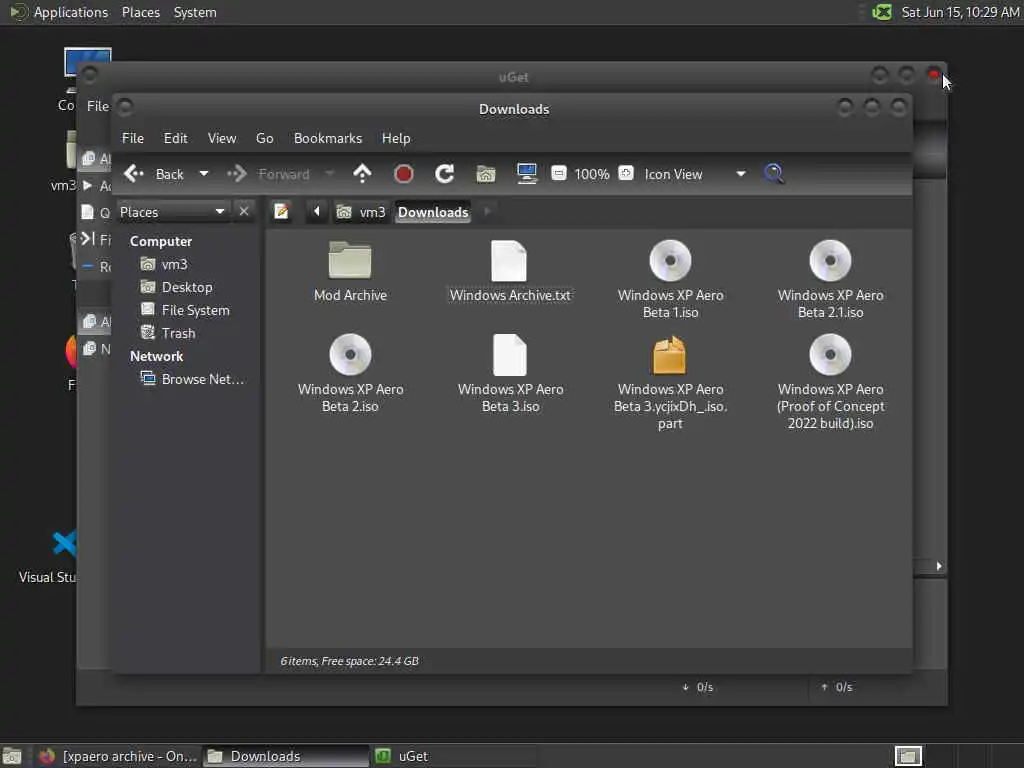Viewport: 1024px width, 768px height.
Task: Open the Places menu in top panel
Action: coord(141,12)
